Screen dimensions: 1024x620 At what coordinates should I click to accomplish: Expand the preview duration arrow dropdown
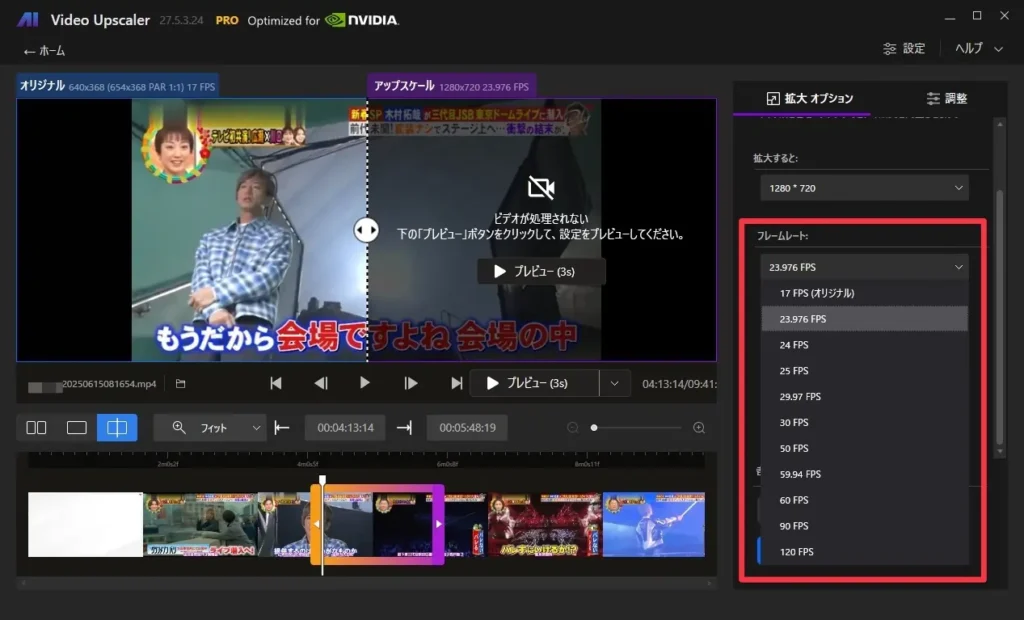coord(615,383)
